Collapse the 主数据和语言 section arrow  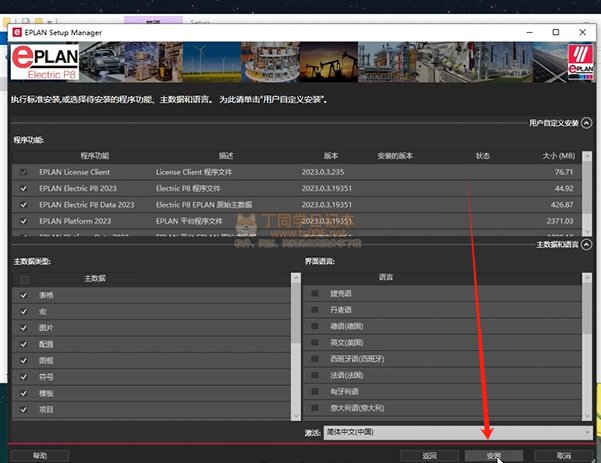pos(588,244)
